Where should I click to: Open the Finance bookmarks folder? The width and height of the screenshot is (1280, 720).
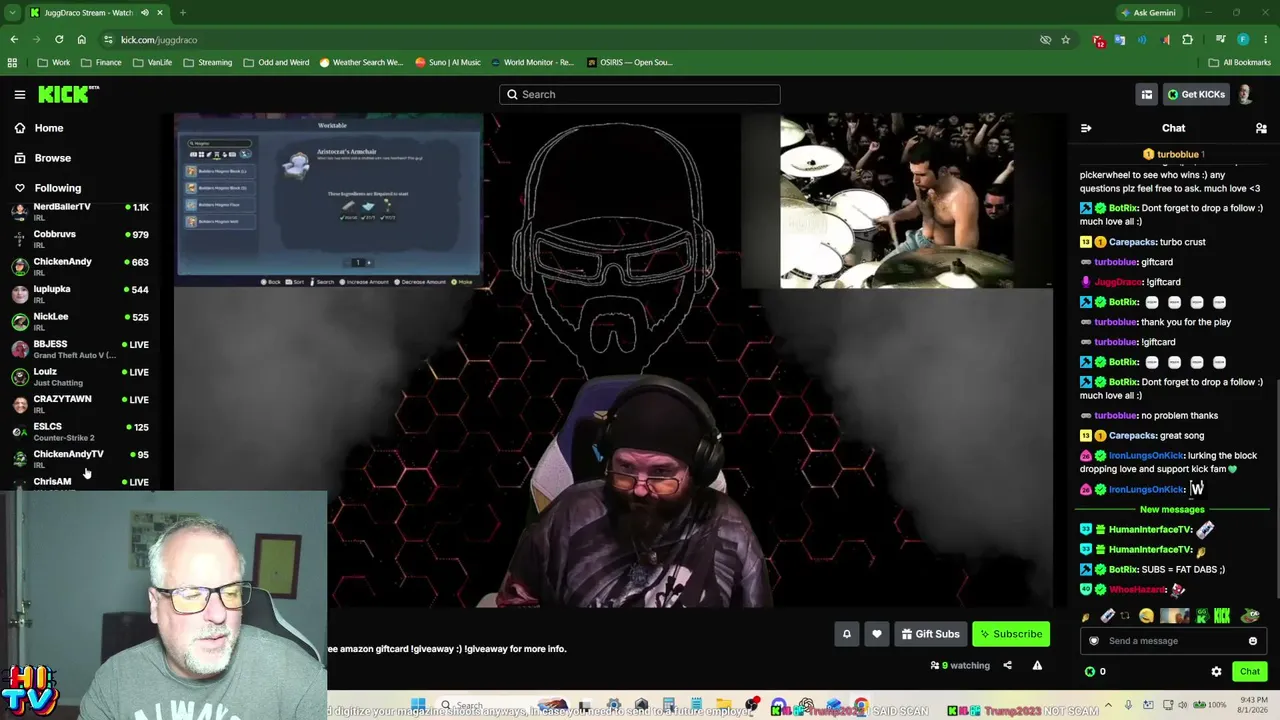[x=101, y=62]
